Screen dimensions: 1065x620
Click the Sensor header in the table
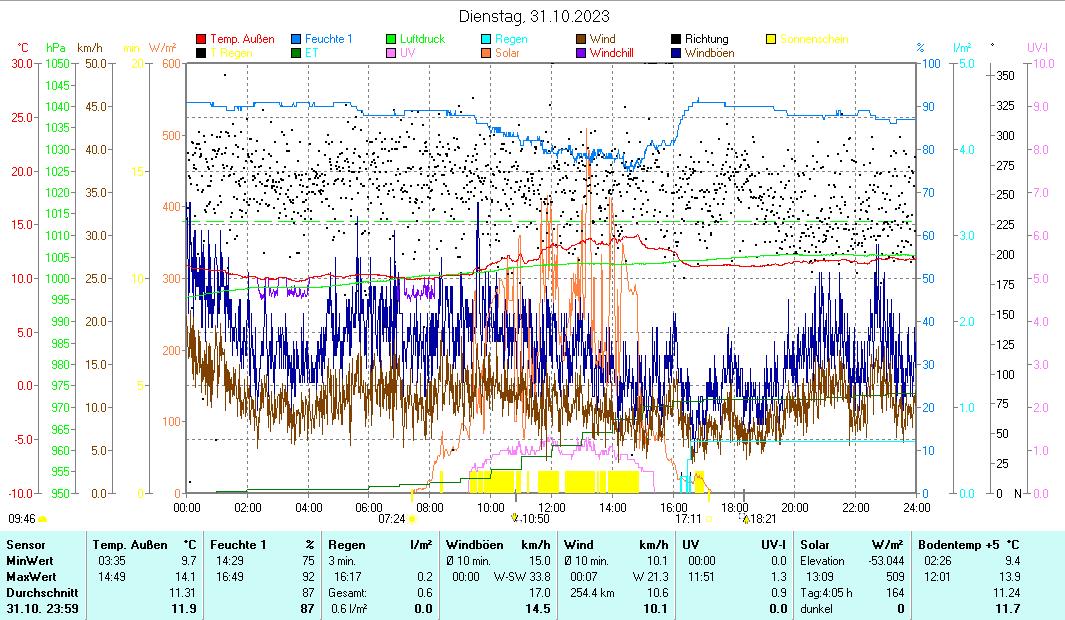pos(26,545)
